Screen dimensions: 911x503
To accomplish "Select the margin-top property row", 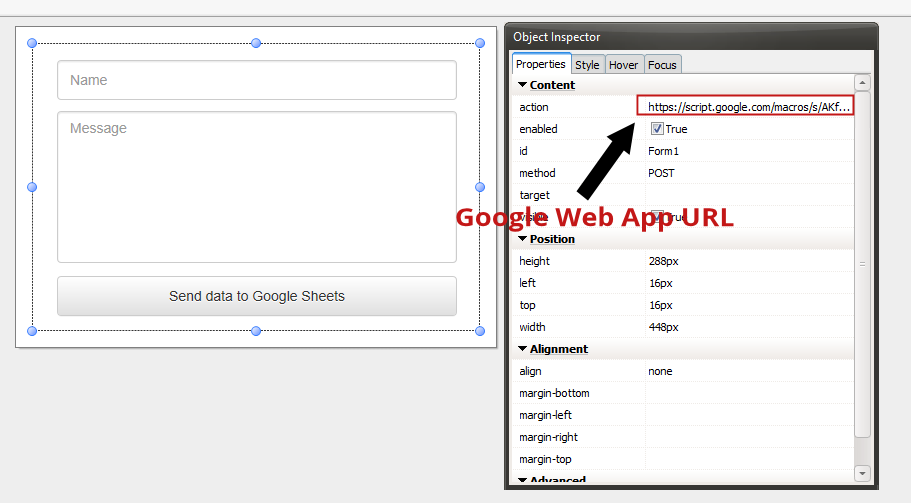I will tap(683, 459).
